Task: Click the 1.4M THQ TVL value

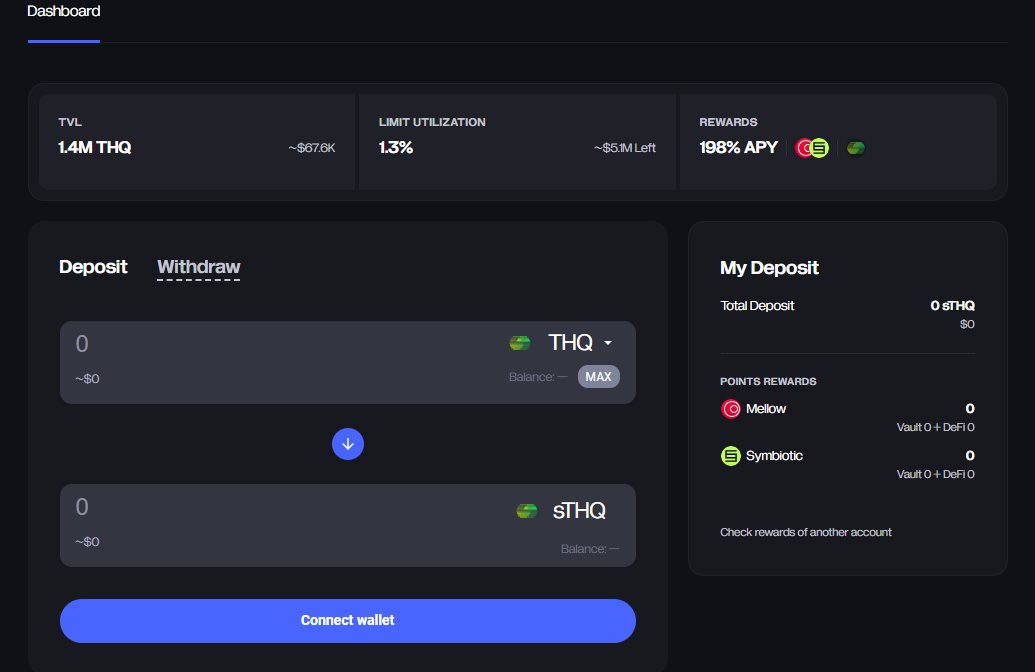Action: (x=94, y=147)
